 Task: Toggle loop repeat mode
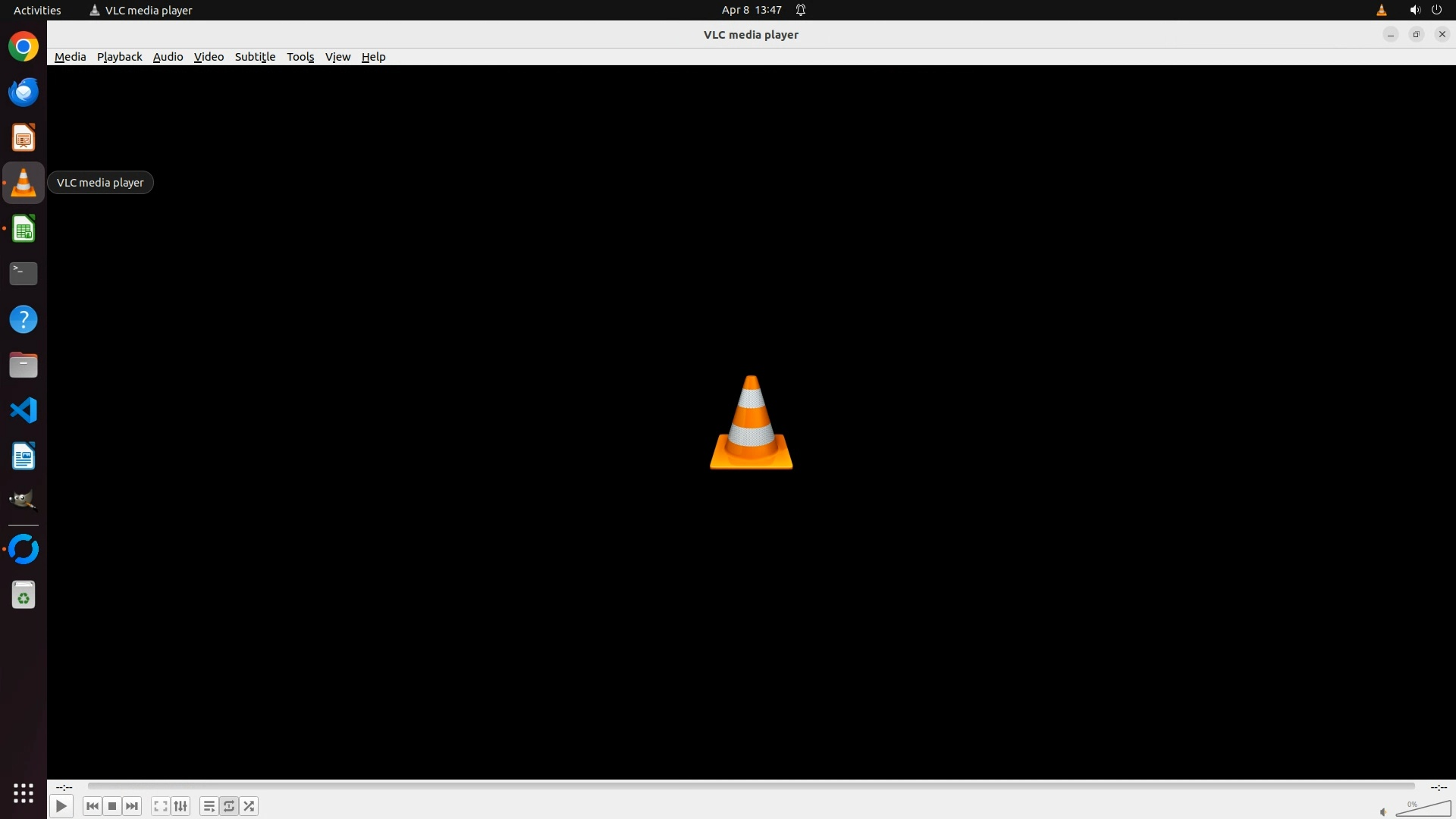click(229, 806)
